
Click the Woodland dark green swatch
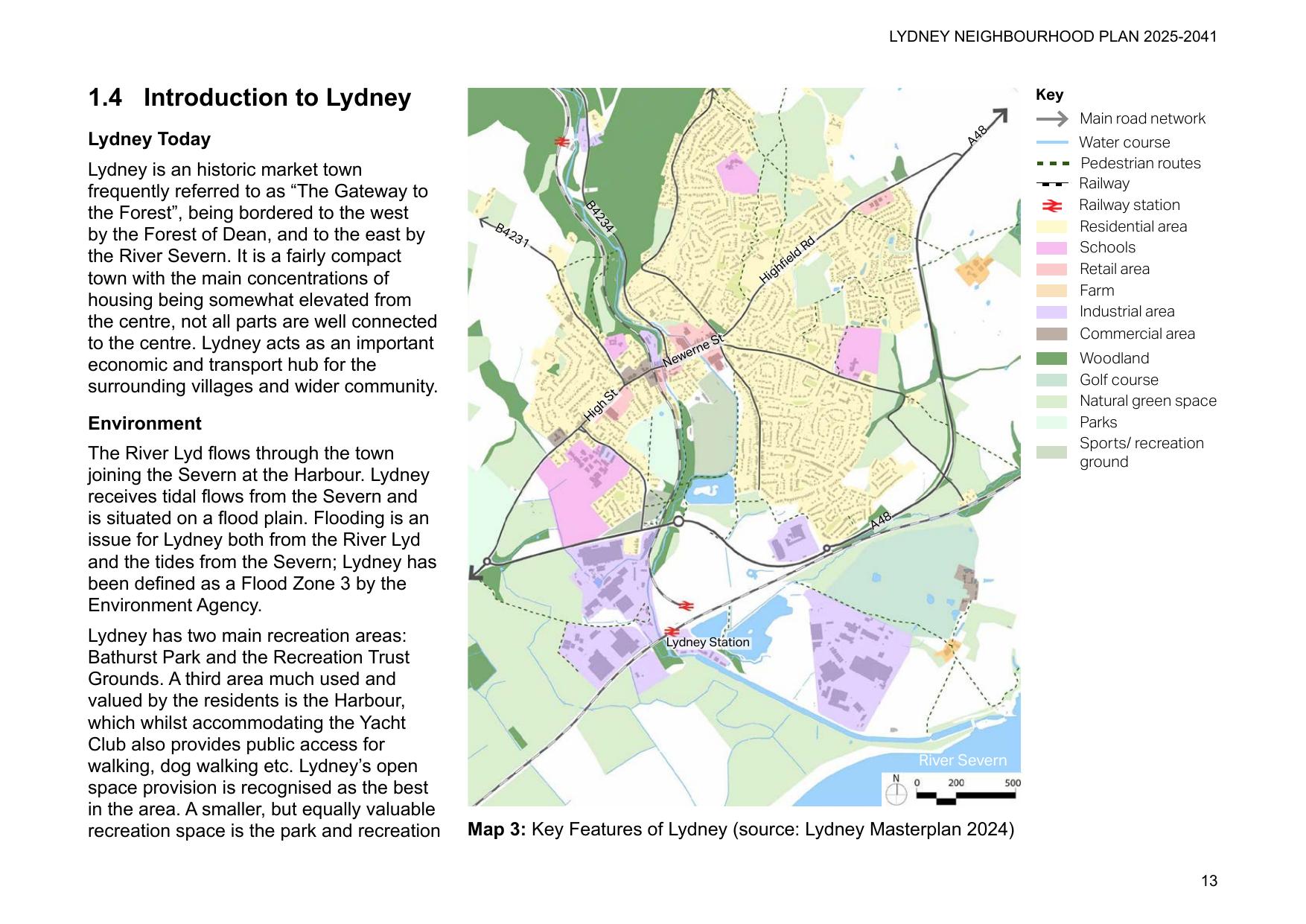point(1051,359)
